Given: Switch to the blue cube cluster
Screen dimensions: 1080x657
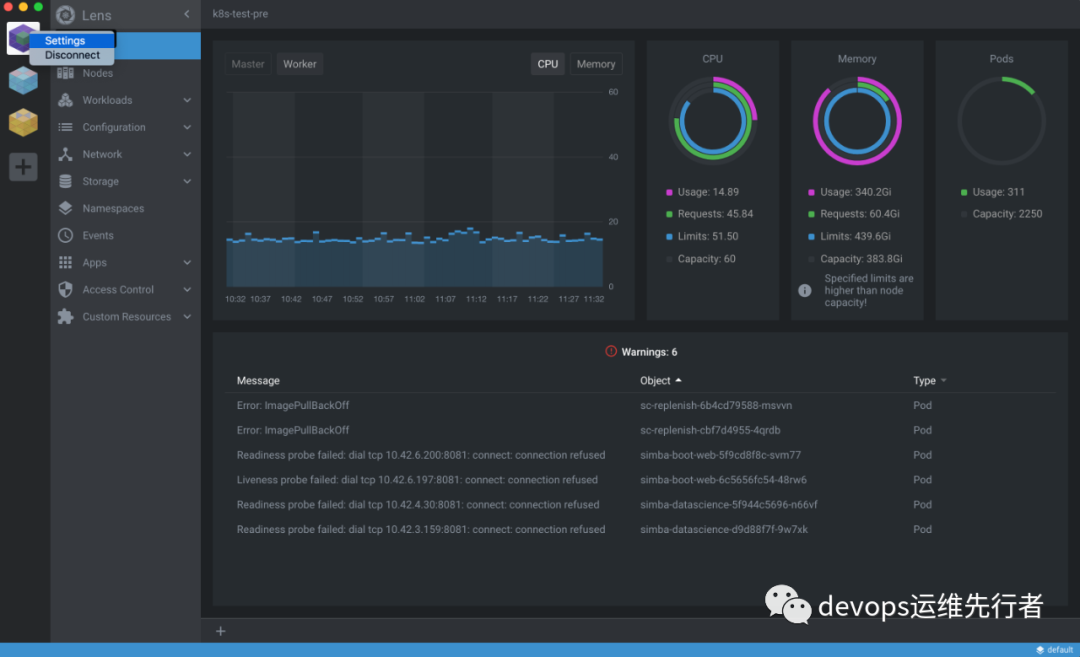Looking at the screenshot, I should (x=23, y=81).
